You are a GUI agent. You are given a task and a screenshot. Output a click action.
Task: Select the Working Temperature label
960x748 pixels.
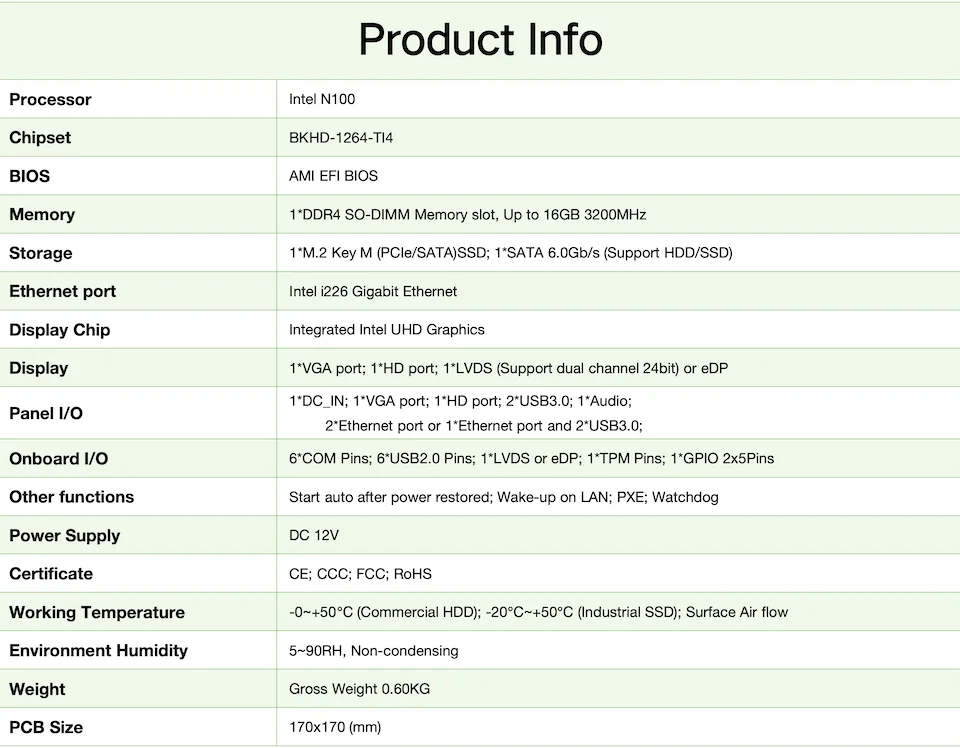point(97,612)
